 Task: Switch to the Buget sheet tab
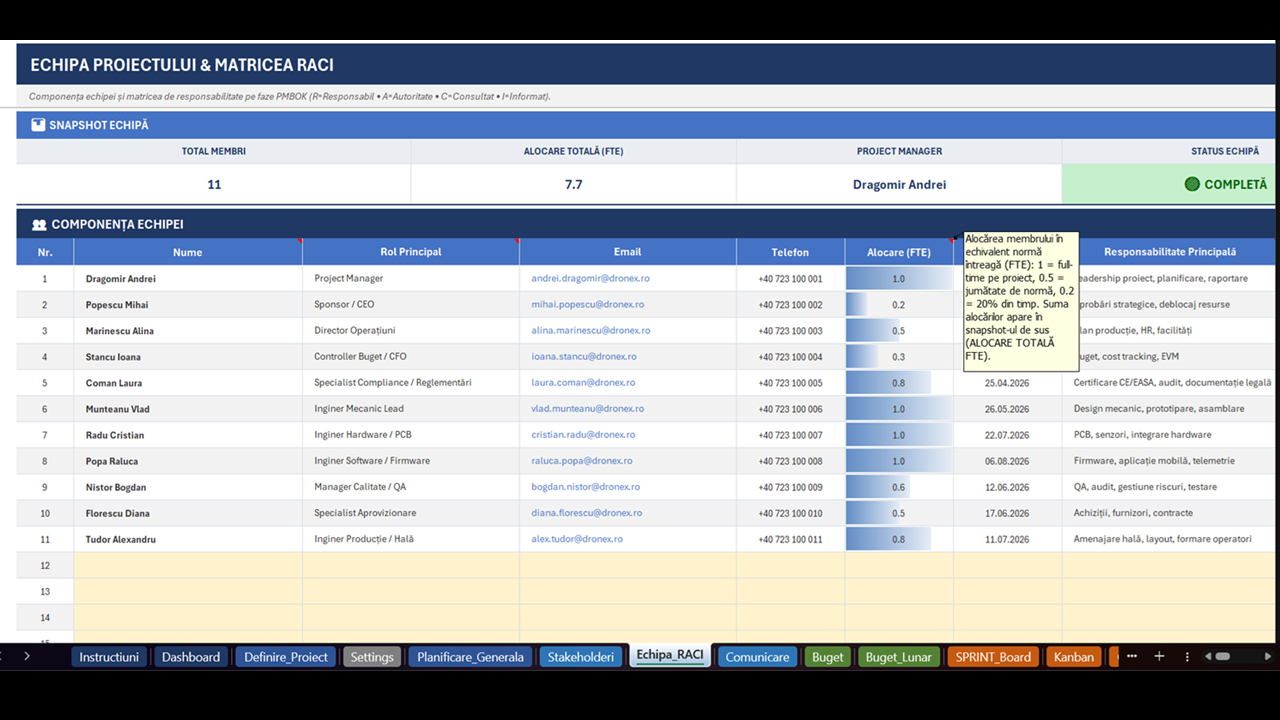(x=827, y=657)
